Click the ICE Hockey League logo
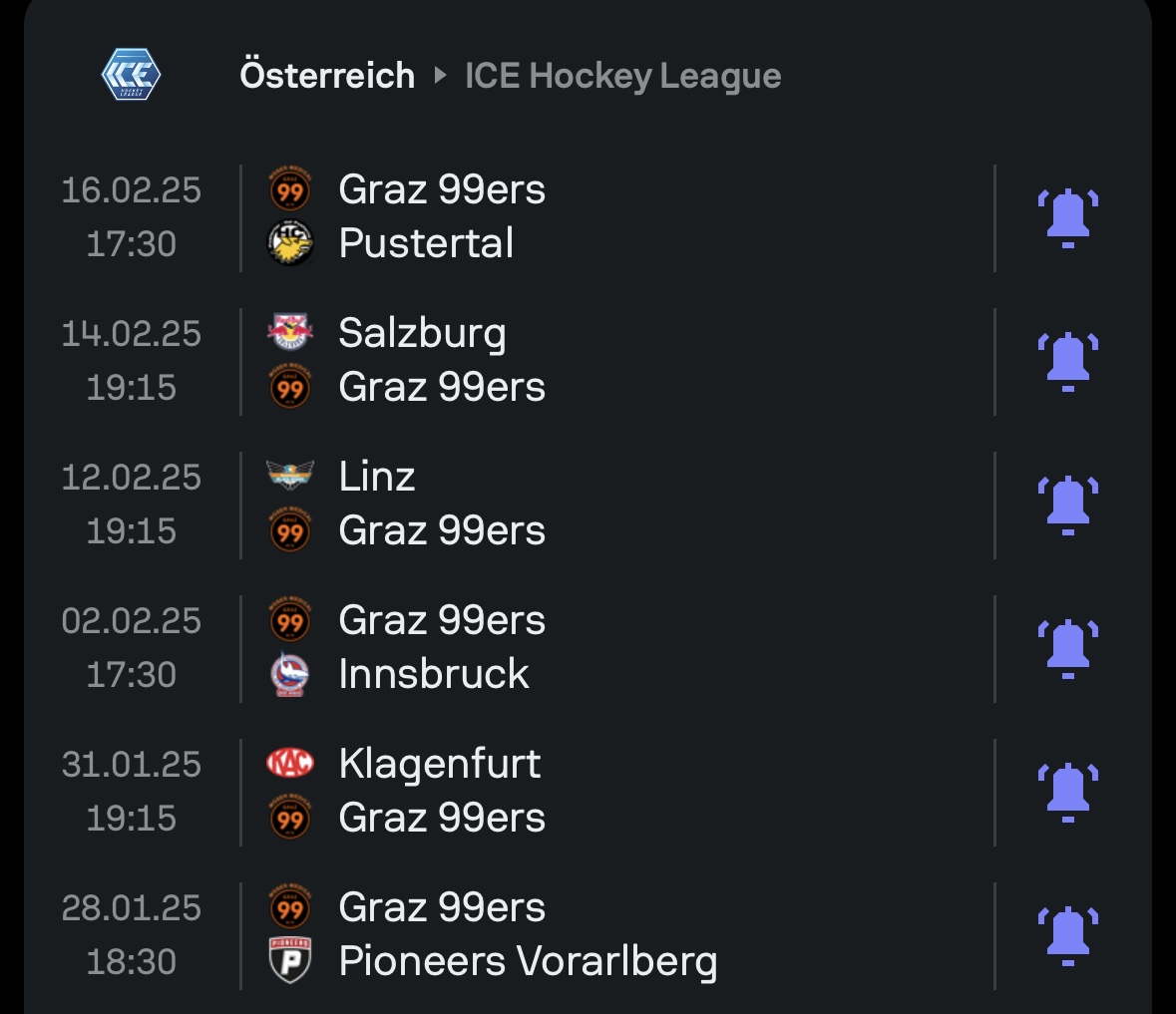 131,76
